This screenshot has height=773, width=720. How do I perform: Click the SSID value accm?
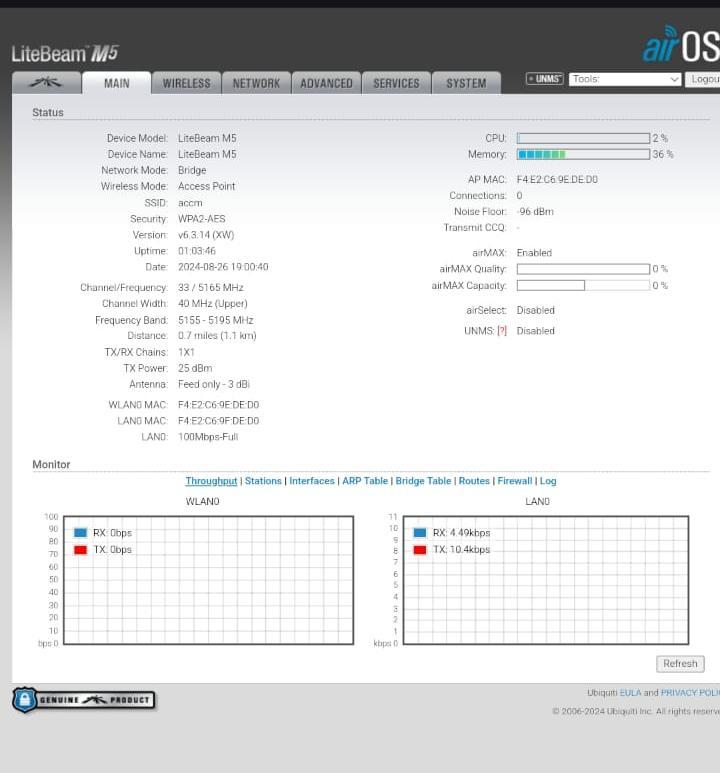pos(190,203)
